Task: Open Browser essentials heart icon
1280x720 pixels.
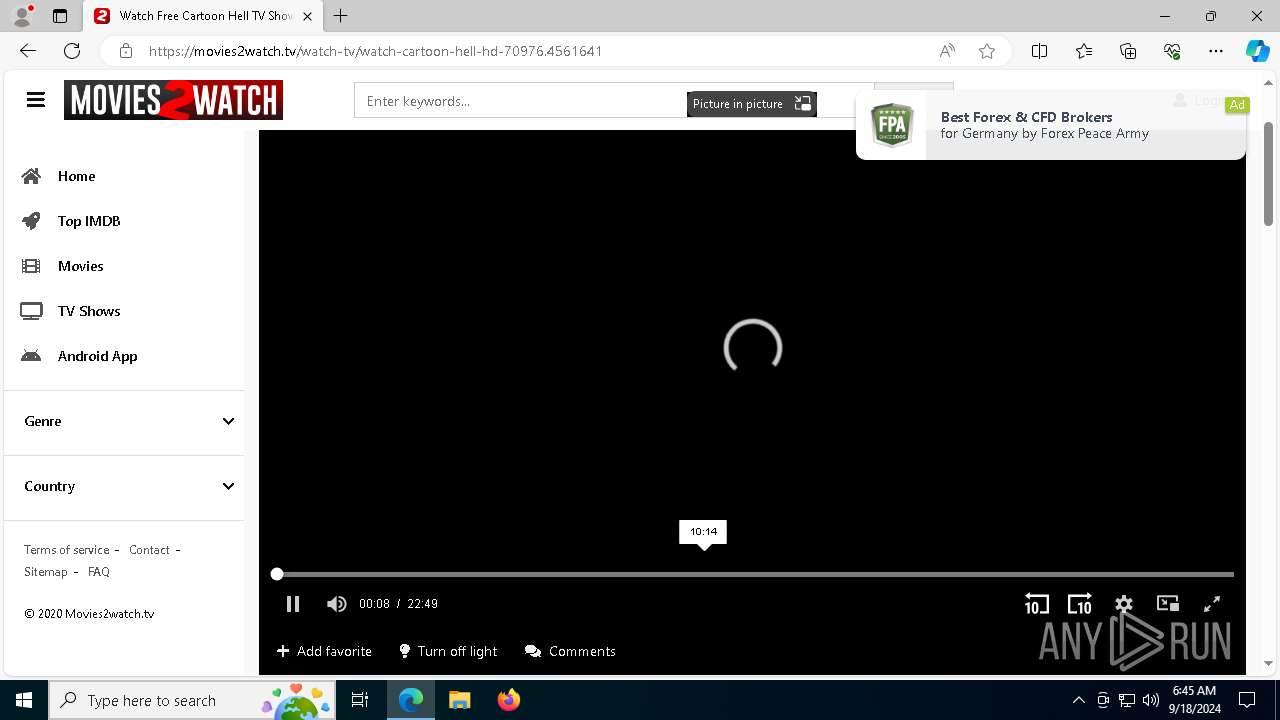Action: click(x=1172, y=51)
